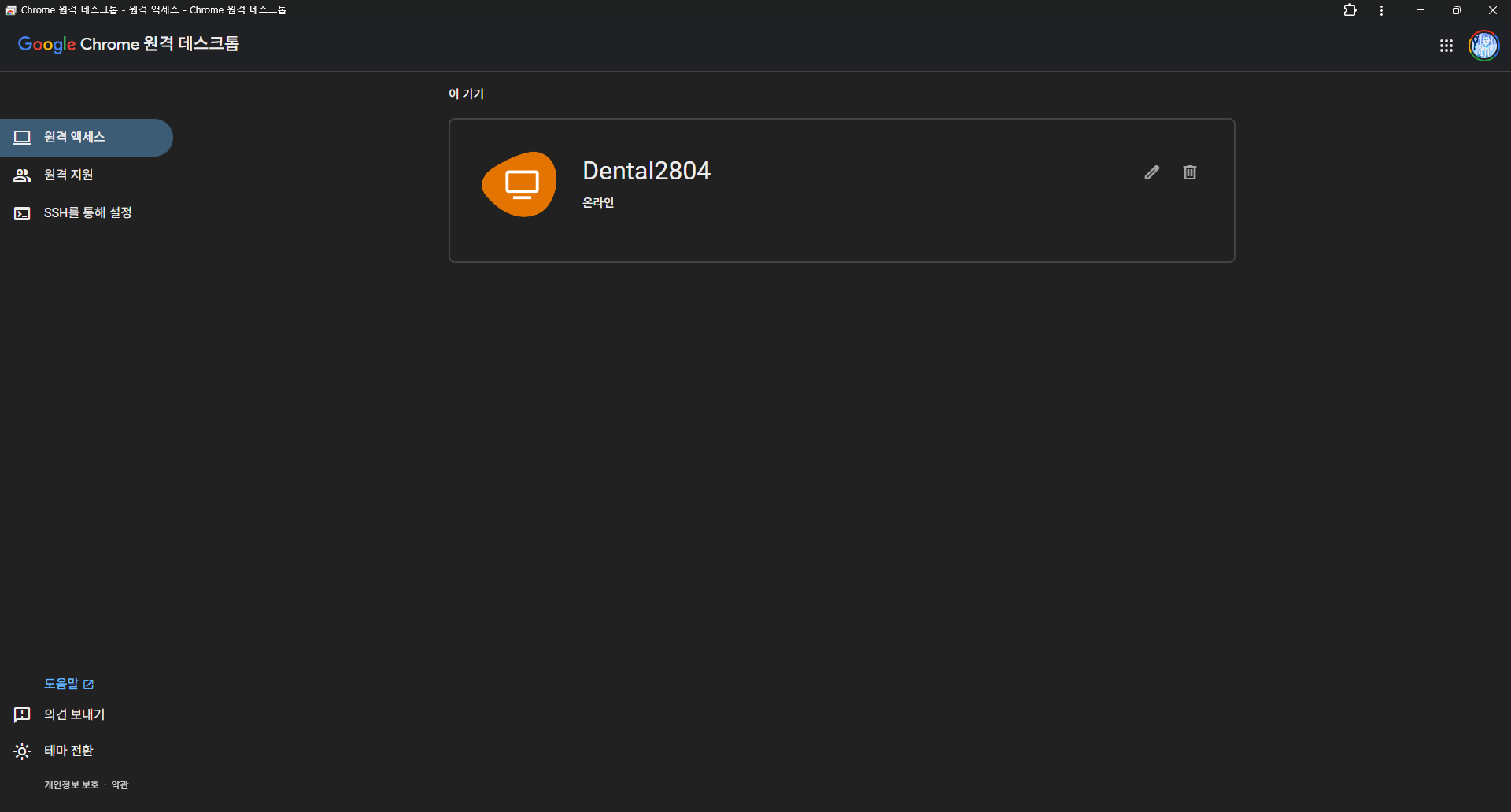This screenshot has width=1511, height=812.
Task: Click the pencil edit icon for Dental2804
Action: pyautogui.click(x=1151, y=172)
